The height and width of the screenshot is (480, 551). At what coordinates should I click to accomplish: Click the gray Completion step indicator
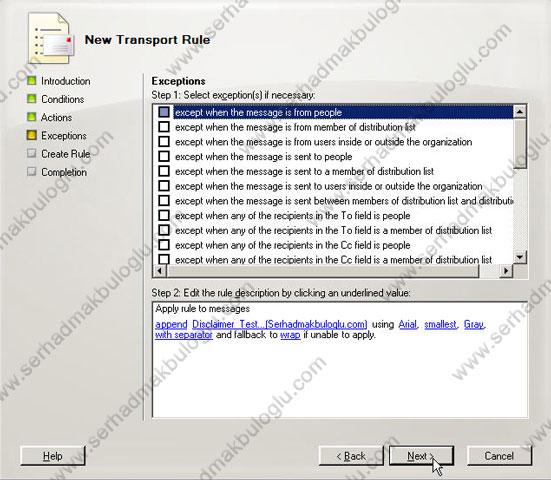coord(32,171)
